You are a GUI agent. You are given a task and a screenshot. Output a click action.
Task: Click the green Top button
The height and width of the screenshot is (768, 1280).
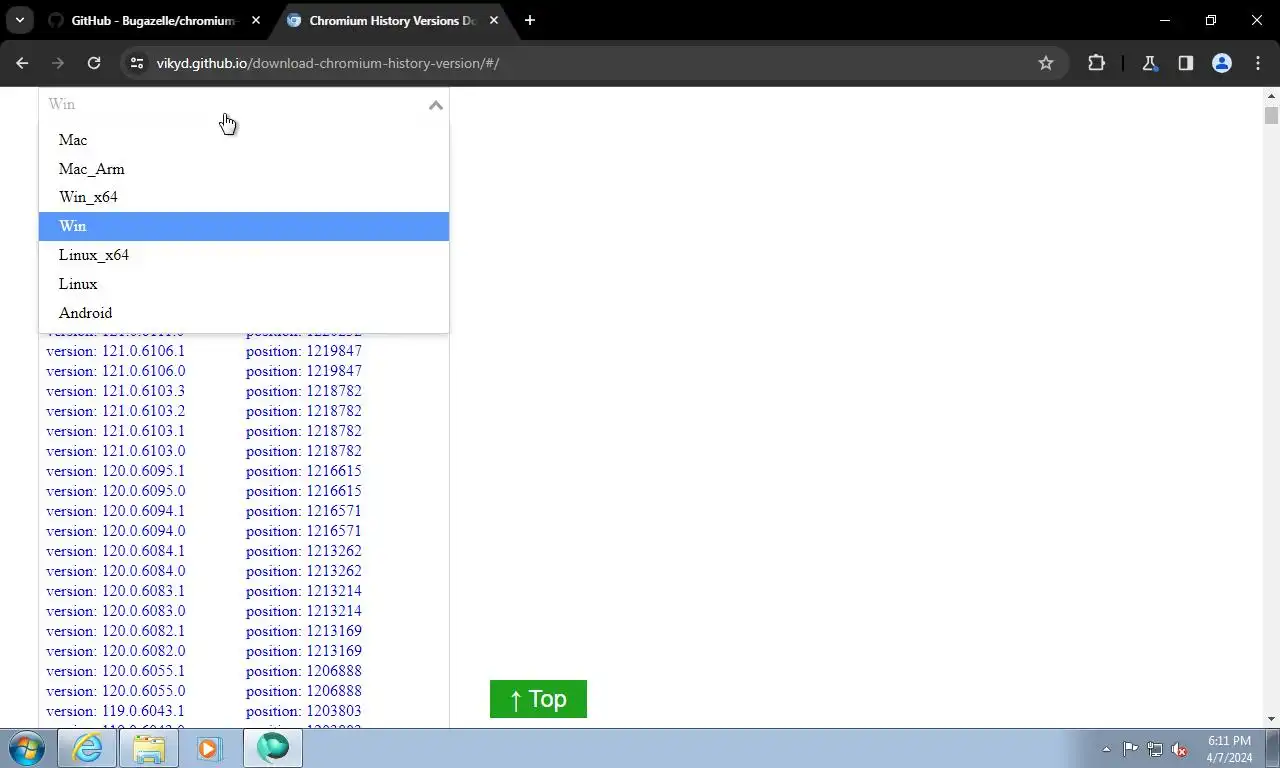tap(538, 699)
